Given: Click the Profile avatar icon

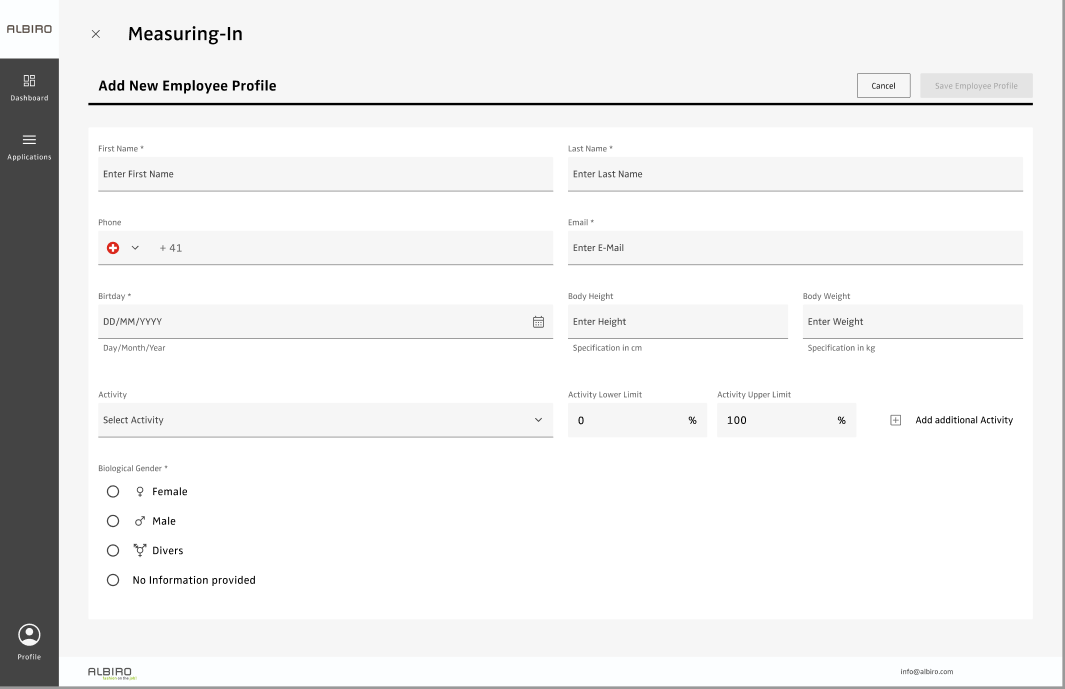Looking at the screenshot, I should [x=29, y=634].
